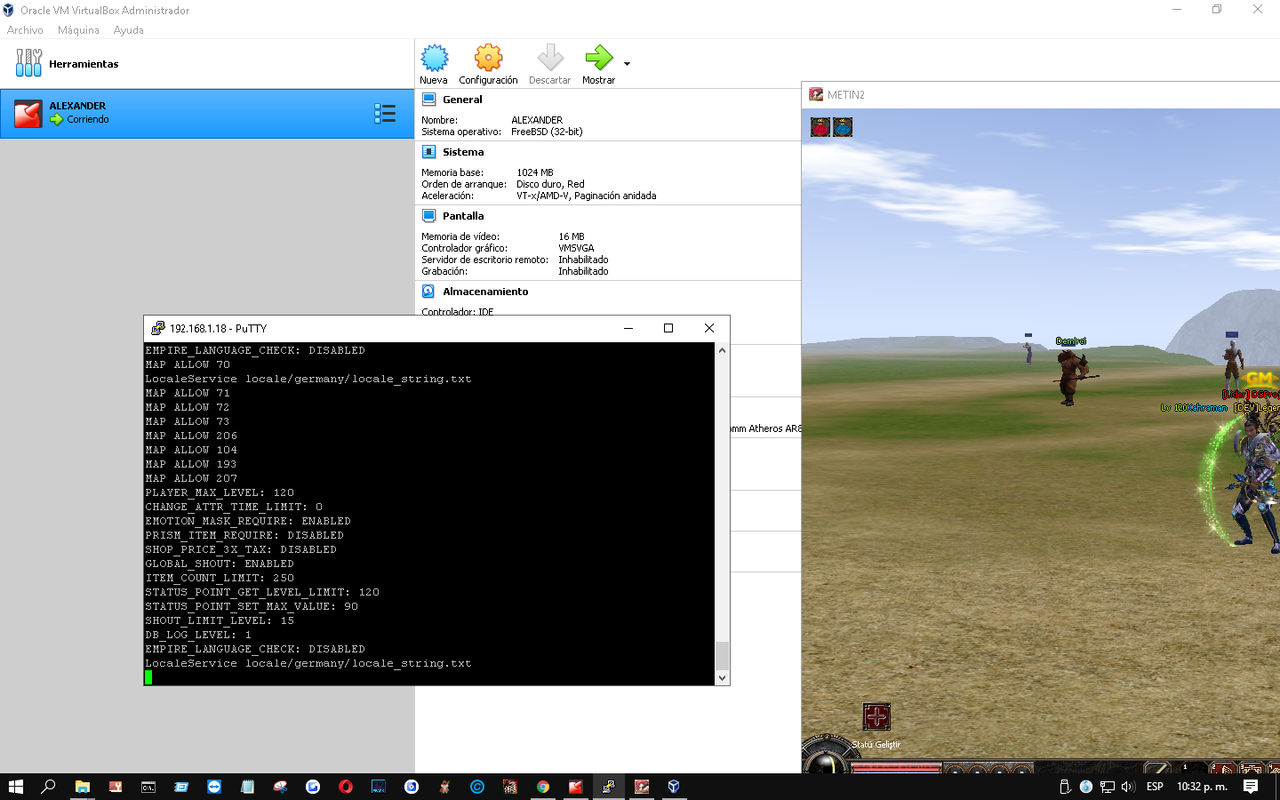Open the Ayuda menu in VirtualBox
The height and width of the screenshot is (800, 1280).
click(x=128, y=30)
